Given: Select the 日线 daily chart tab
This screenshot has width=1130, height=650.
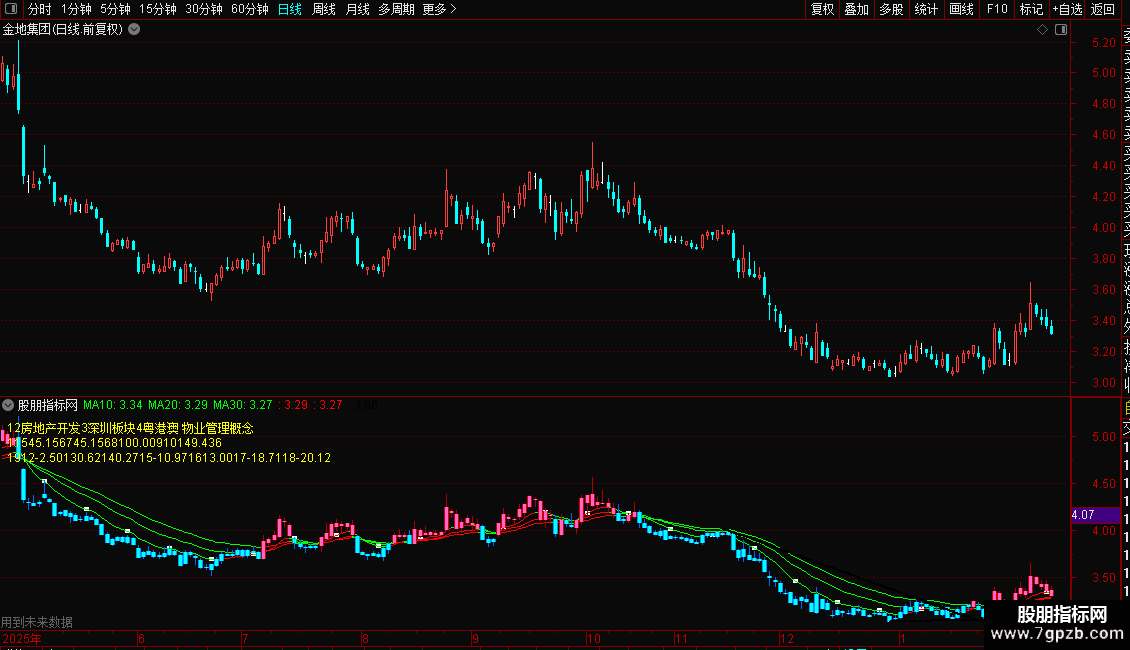Looking at the screenshot, I should pos(290,9).
